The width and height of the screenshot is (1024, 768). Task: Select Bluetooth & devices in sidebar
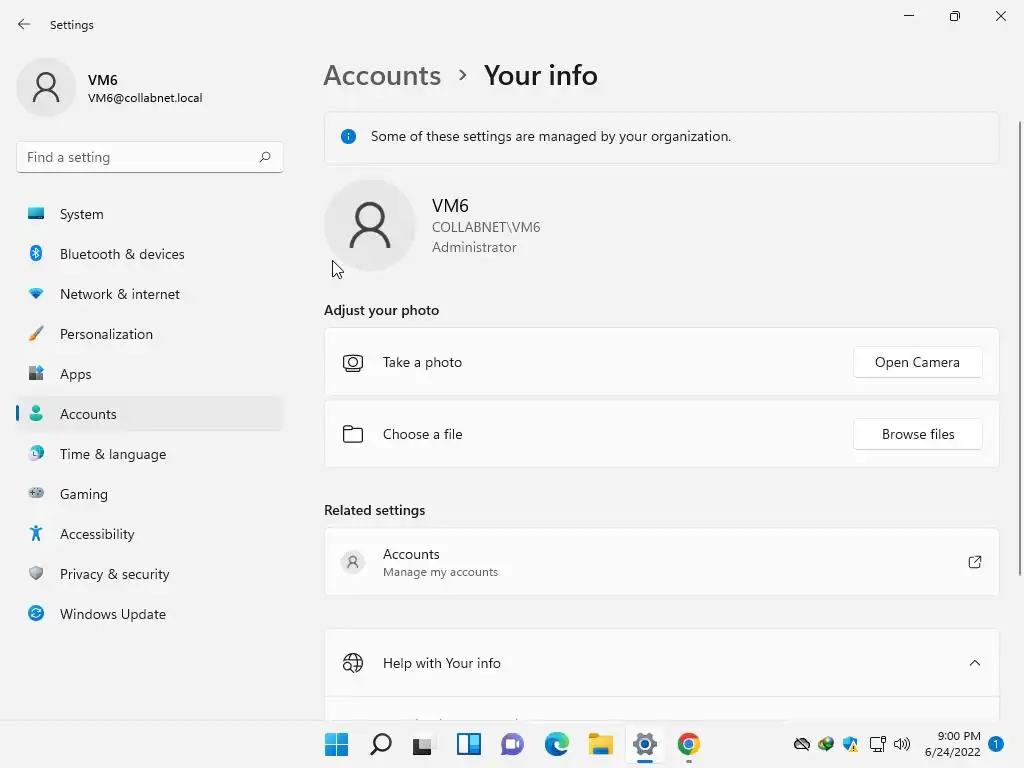150,254
